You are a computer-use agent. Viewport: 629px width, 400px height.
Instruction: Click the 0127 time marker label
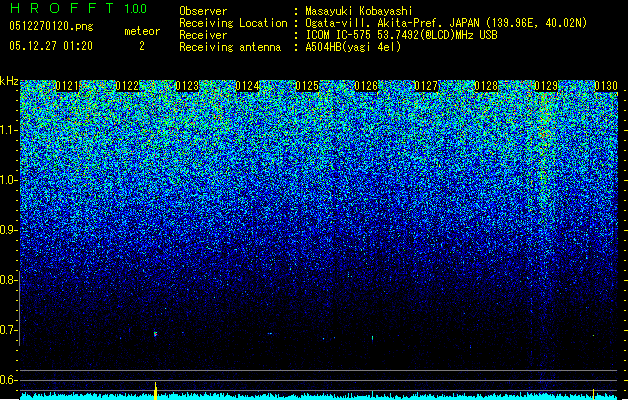426,86
